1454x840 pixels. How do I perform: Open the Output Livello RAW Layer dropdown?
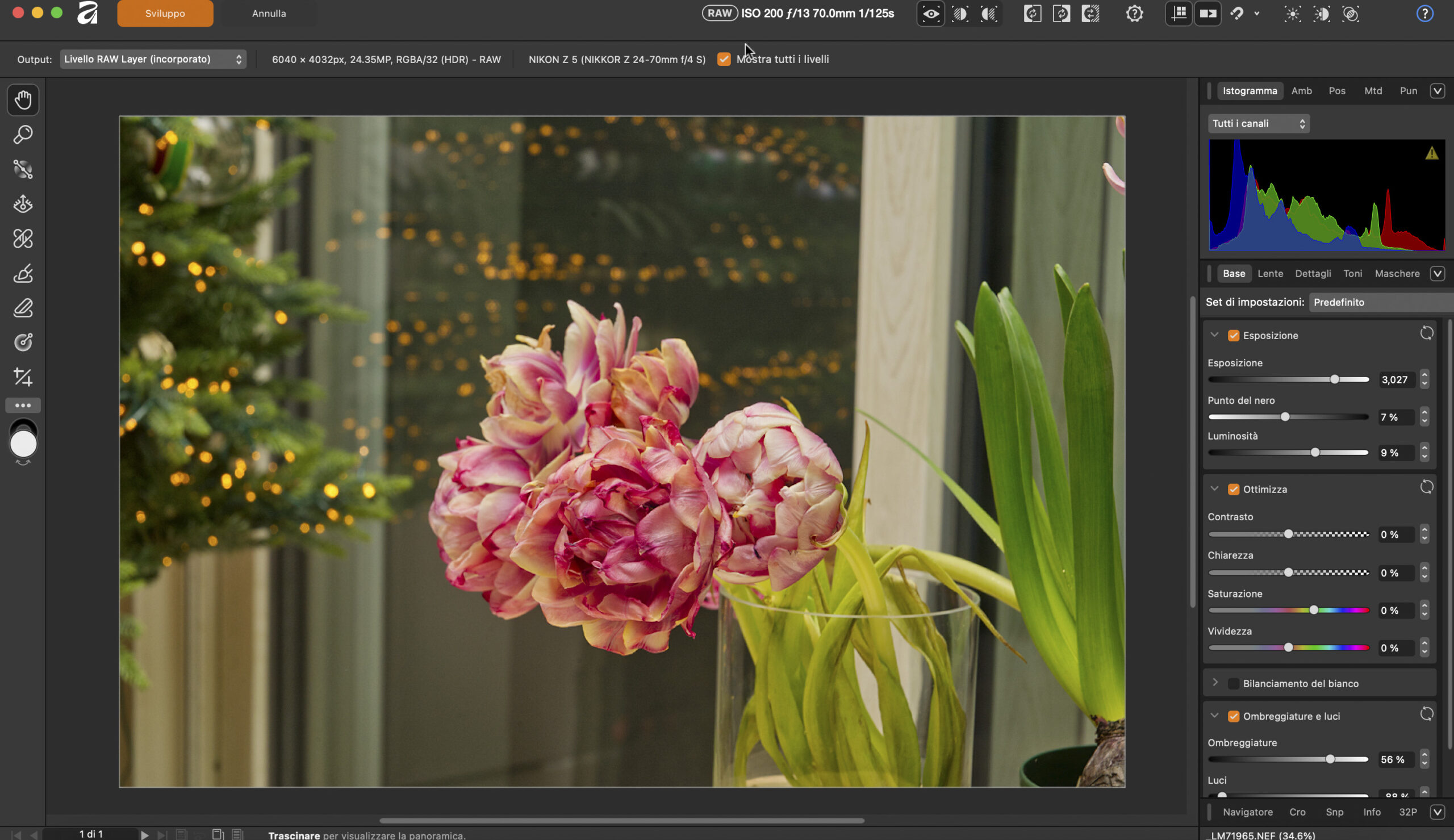(x=153, y=59)
